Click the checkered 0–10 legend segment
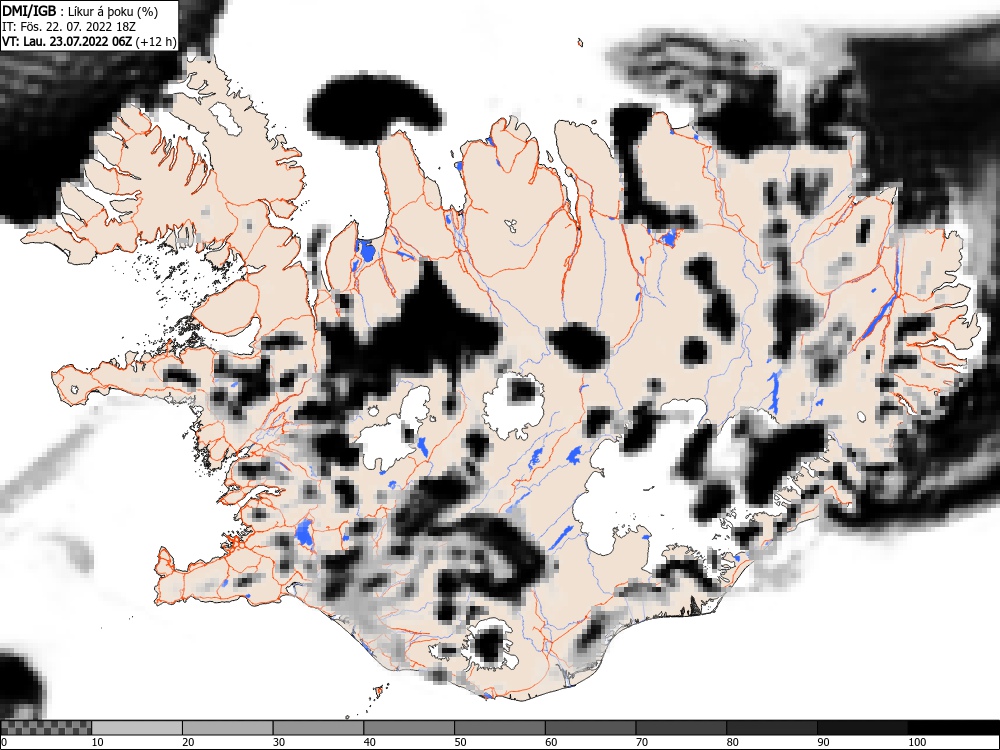The height and width of the screenshot is (750, 1000). (x=46, y=728)
